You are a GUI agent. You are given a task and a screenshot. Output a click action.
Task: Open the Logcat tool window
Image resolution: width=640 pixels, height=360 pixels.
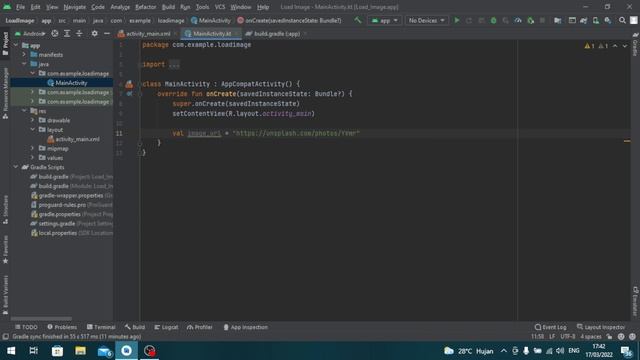(166, 327)
